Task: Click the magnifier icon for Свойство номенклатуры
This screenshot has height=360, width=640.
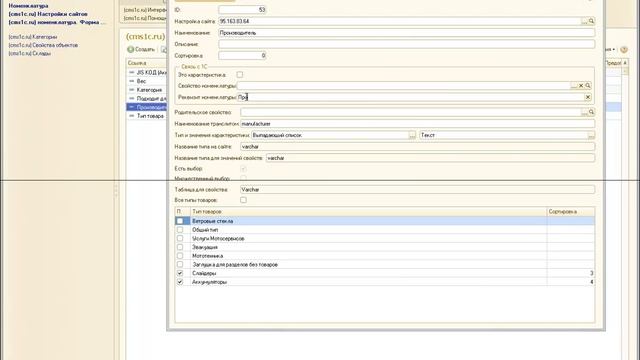Action: (588, 86)
